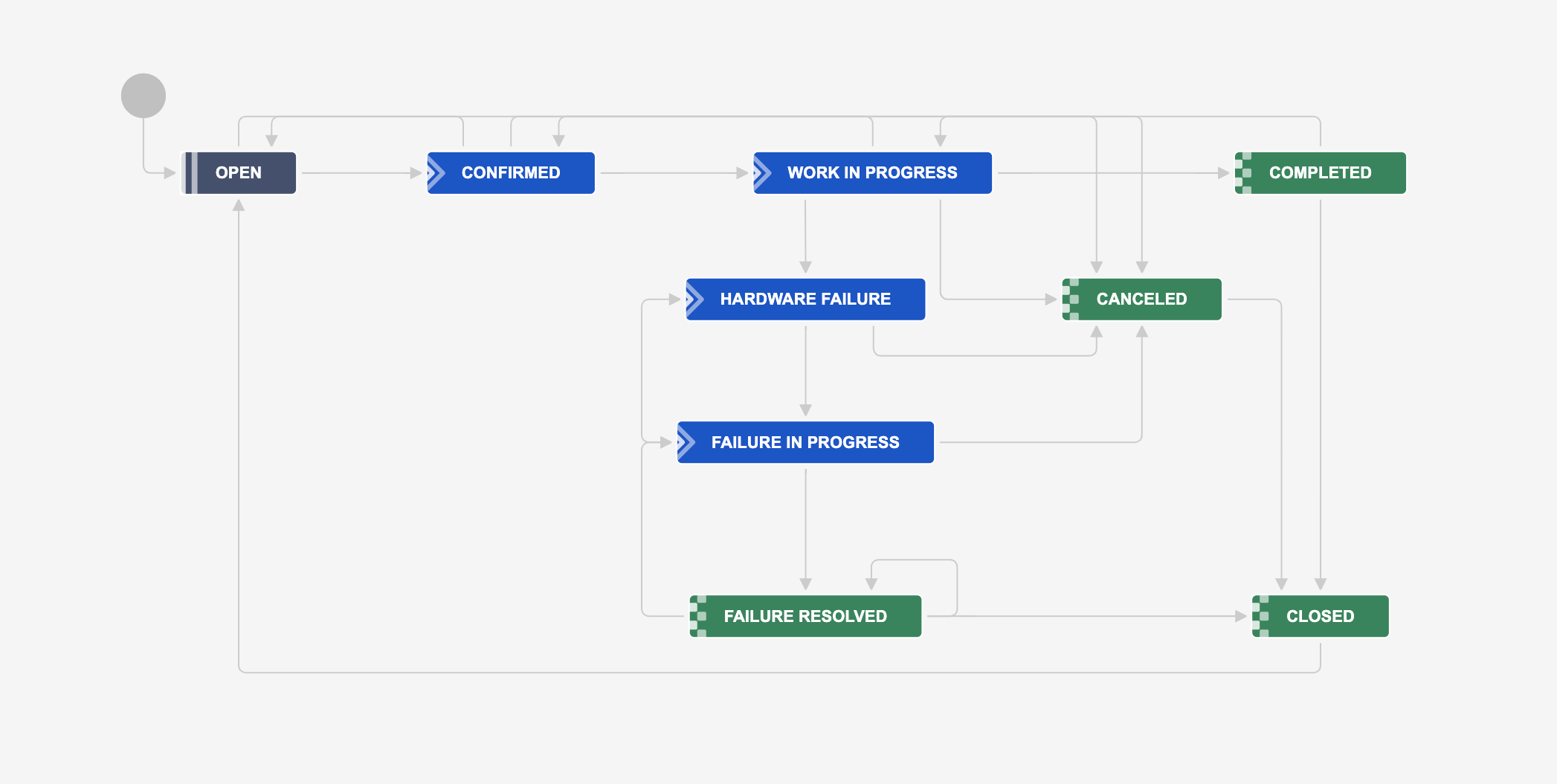Click the checkered icon on COMPLETED

(x=1243, y=173)
